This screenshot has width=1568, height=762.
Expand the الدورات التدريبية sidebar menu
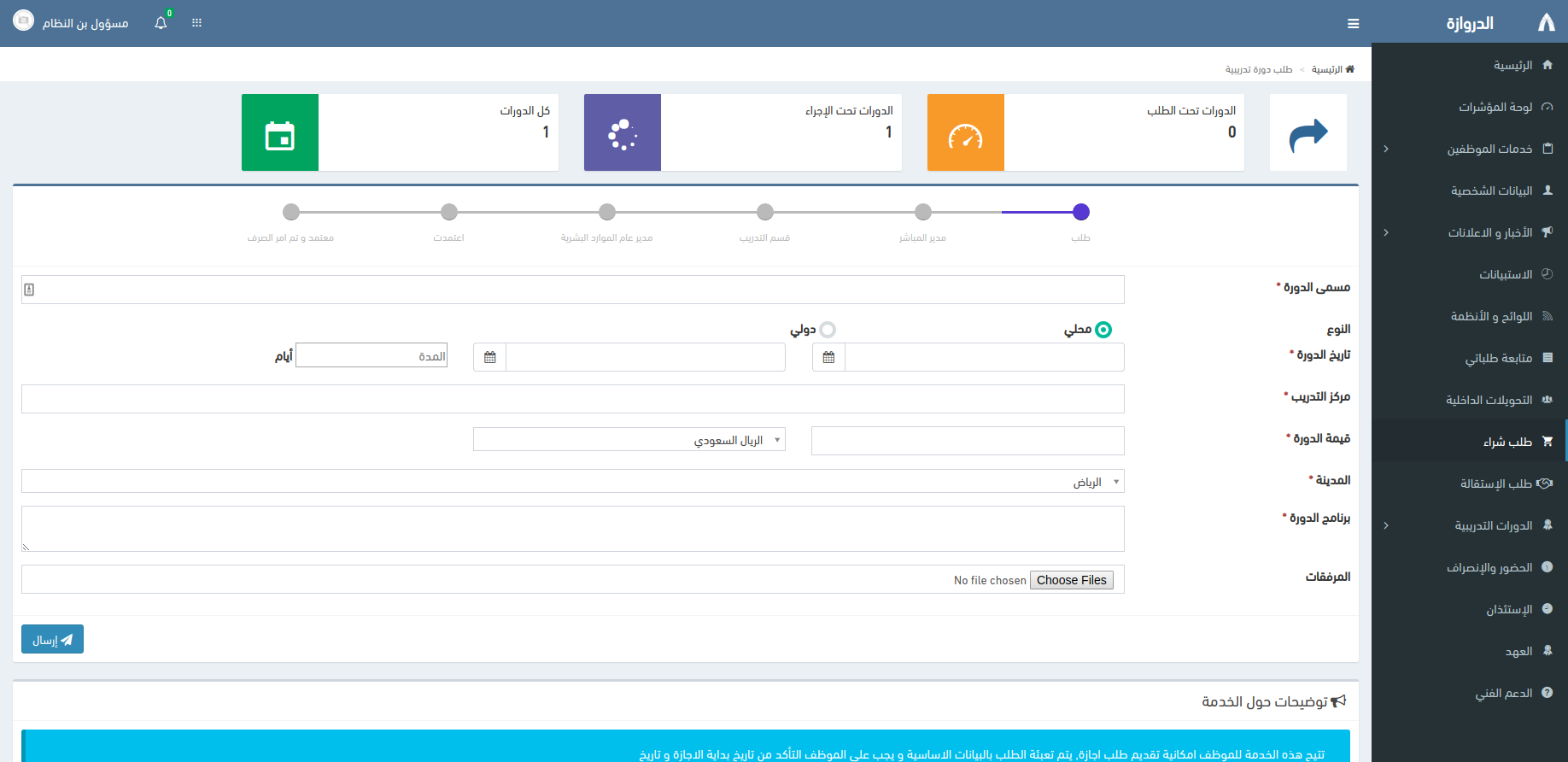coord(1493,525)
